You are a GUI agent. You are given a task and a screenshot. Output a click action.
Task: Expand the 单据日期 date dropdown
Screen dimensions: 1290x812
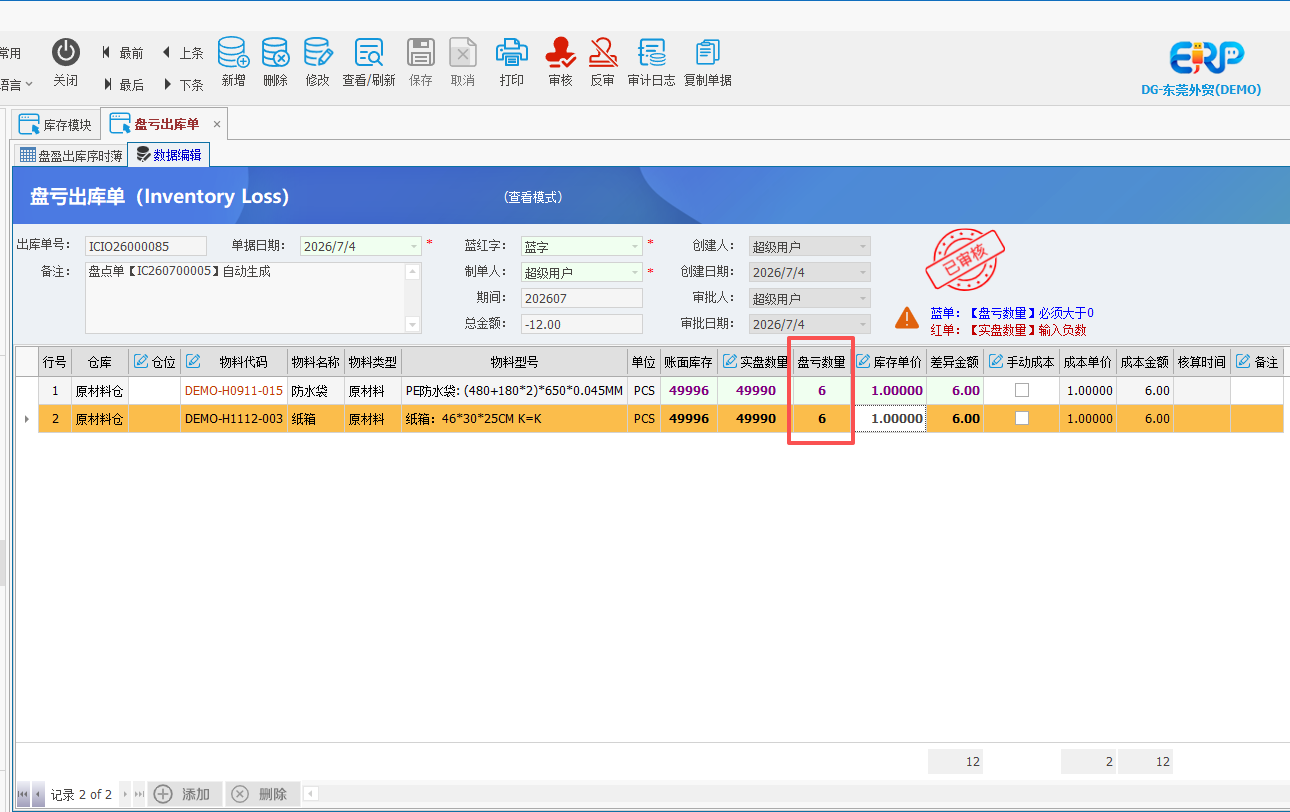[x=414, y=246]
